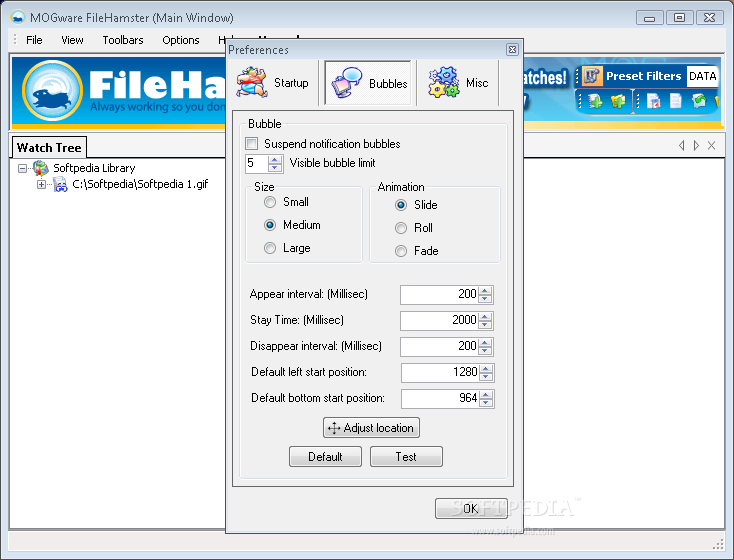This screenshot has width=734, height=560.
Task: Decrease Default left start position
Action: coord(486,377)
